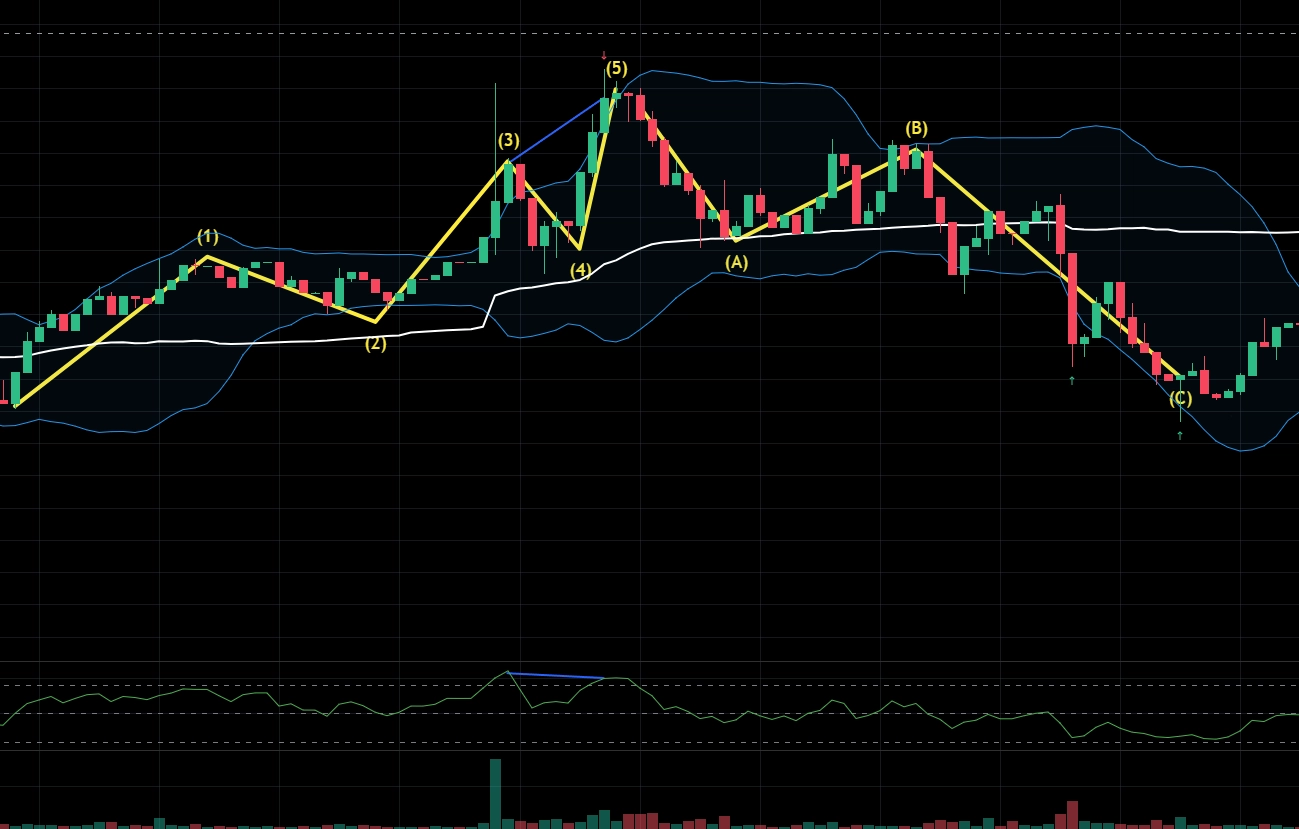This screenshot has height=829, width=1299.
Task: Select the tallest volume bar in the volume panel
Action: 495,793
